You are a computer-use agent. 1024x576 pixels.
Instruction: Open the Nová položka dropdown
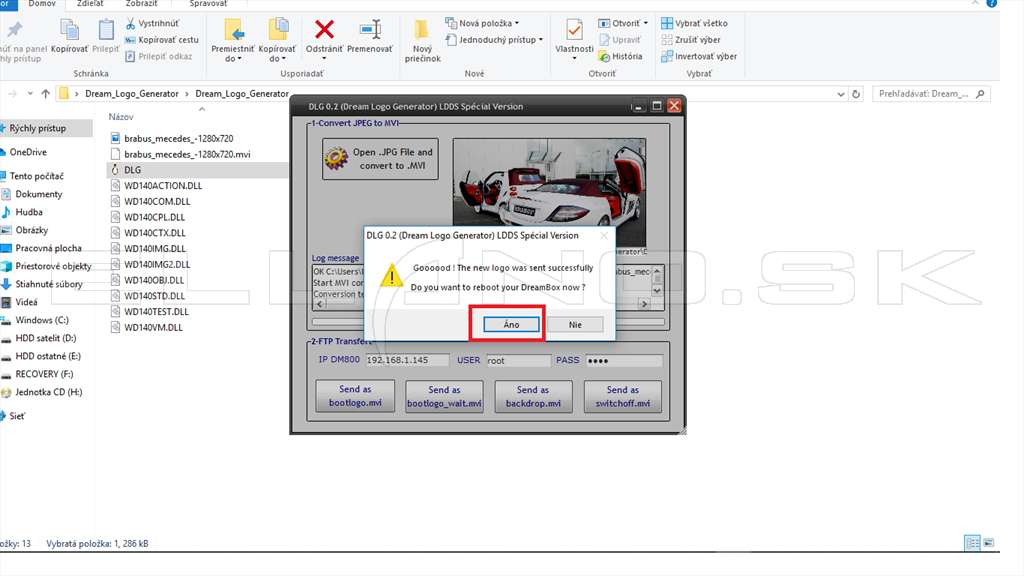(x=482, y=23)
